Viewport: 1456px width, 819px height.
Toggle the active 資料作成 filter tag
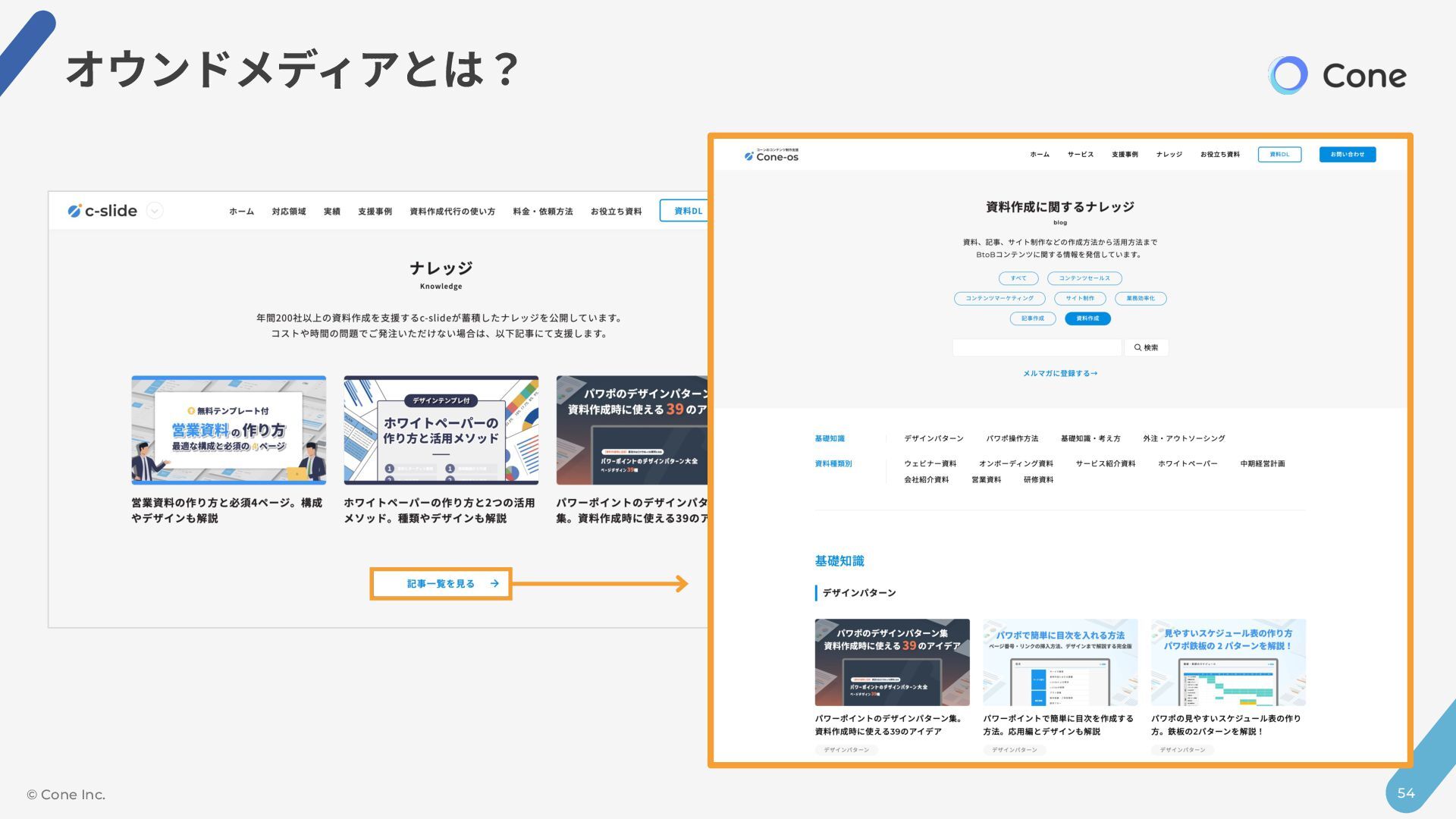[x=1087, y=318]
